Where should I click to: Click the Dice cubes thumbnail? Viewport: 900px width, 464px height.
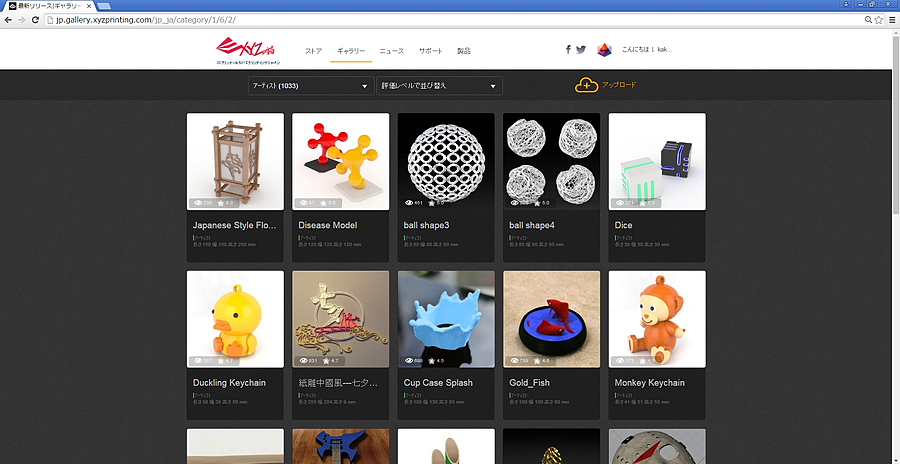657,161
